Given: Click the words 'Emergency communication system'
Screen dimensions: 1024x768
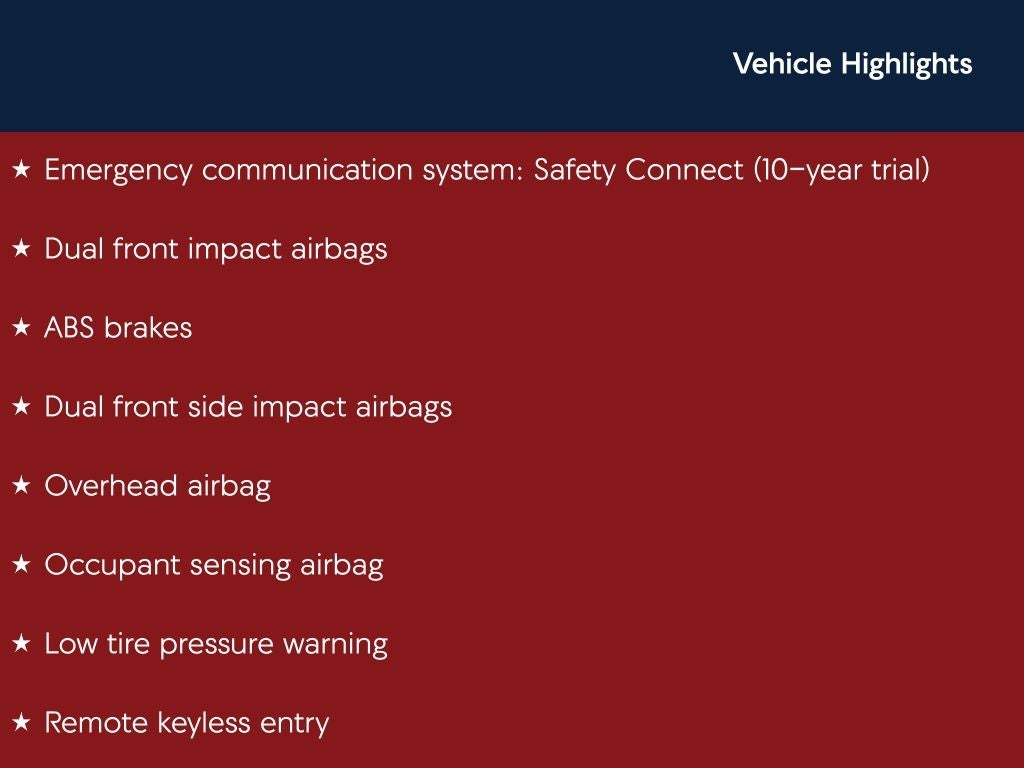Looking at the screenshot, I should [283, 170].
